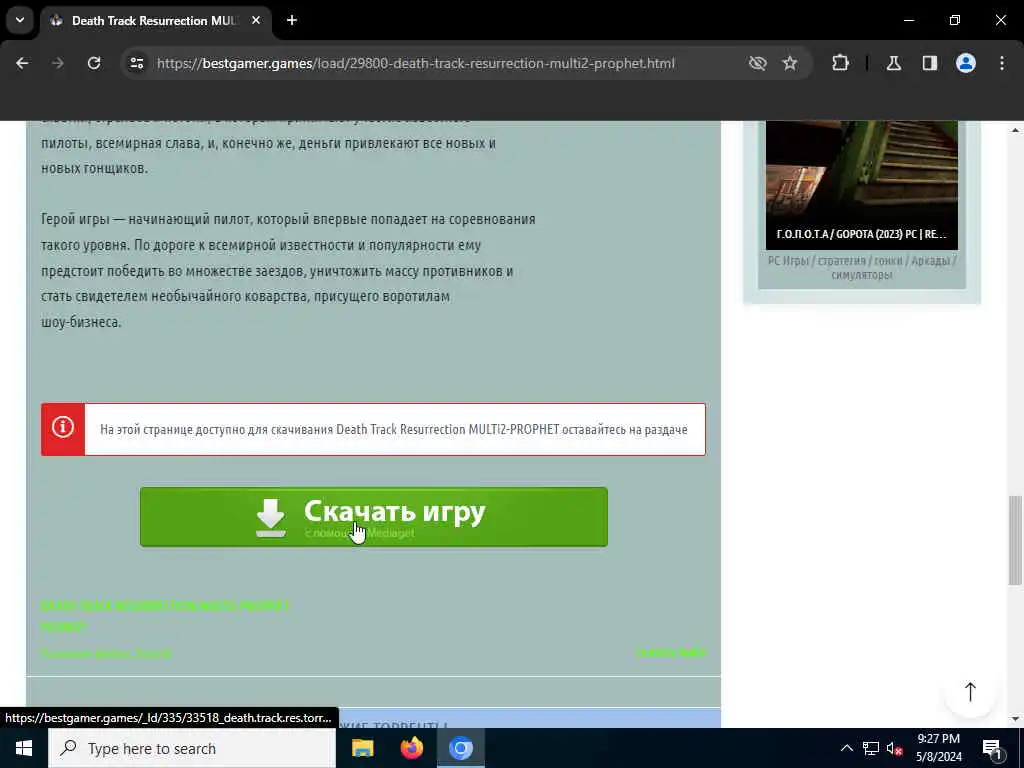Open the network status tray icon
1024x768 pixels.
871,748
